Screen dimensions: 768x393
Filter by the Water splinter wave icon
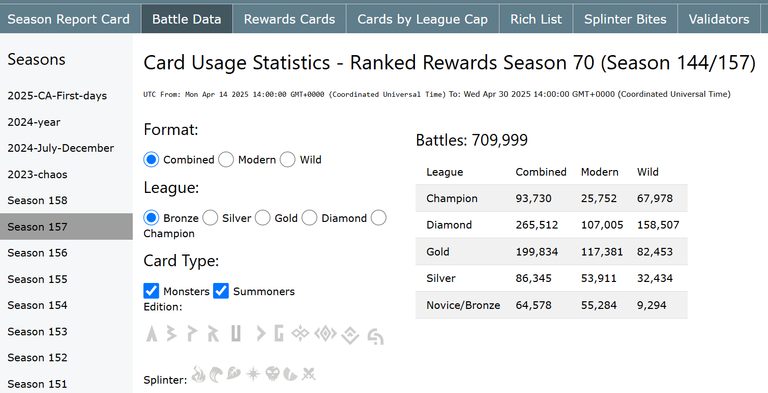coord(216,374)
